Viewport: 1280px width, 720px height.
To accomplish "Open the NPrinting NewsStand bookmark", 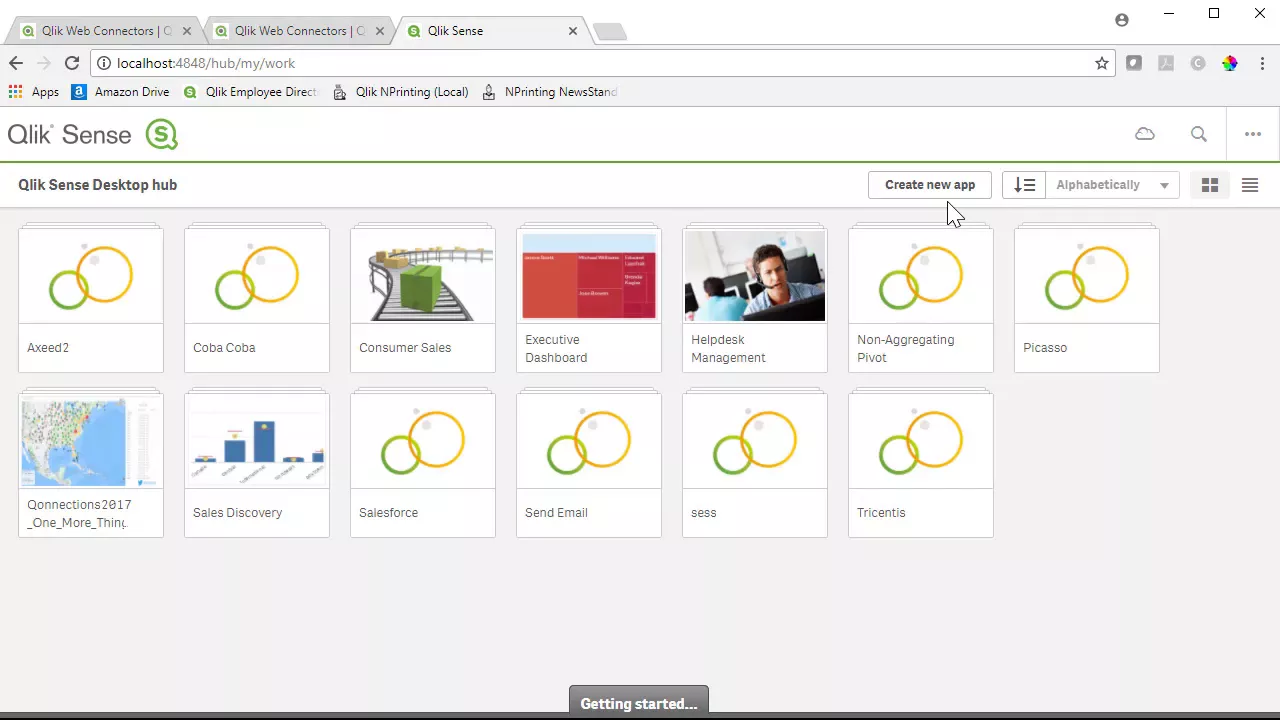I will tap(550, 92).
